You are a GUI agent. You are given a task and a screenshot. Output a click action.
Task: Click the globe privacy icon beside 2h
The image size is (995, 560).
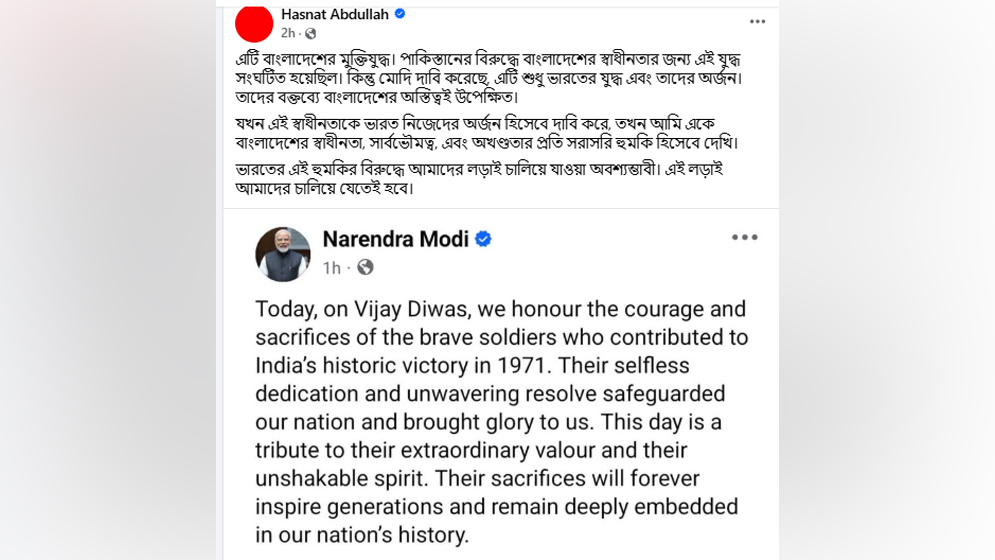[310, 33]
